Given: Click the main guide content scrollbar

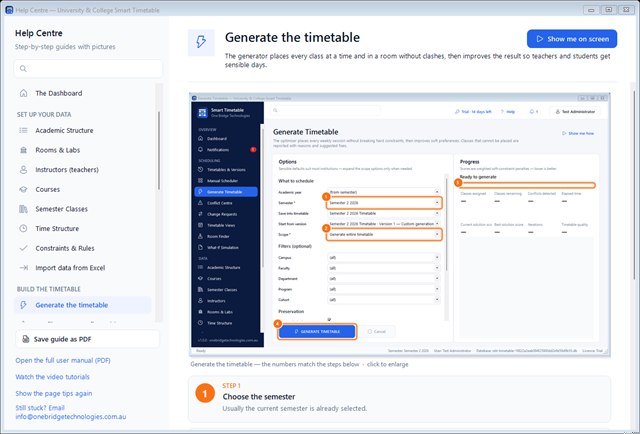Looking at the screenshot, I should [634, 186].
